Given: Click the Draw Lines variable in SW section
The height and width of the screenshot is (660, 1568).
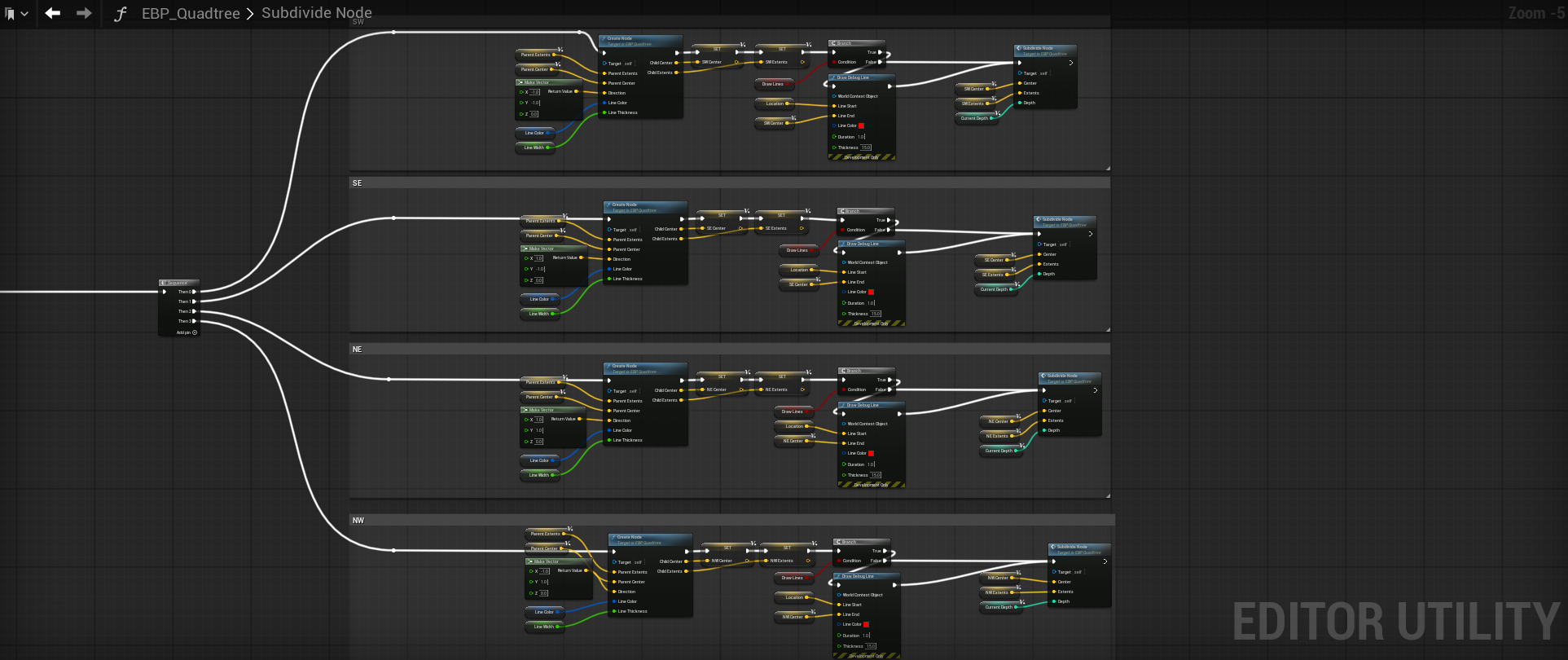Looking at the screenshot, I should pyautogui.click(x=774, y=84).
